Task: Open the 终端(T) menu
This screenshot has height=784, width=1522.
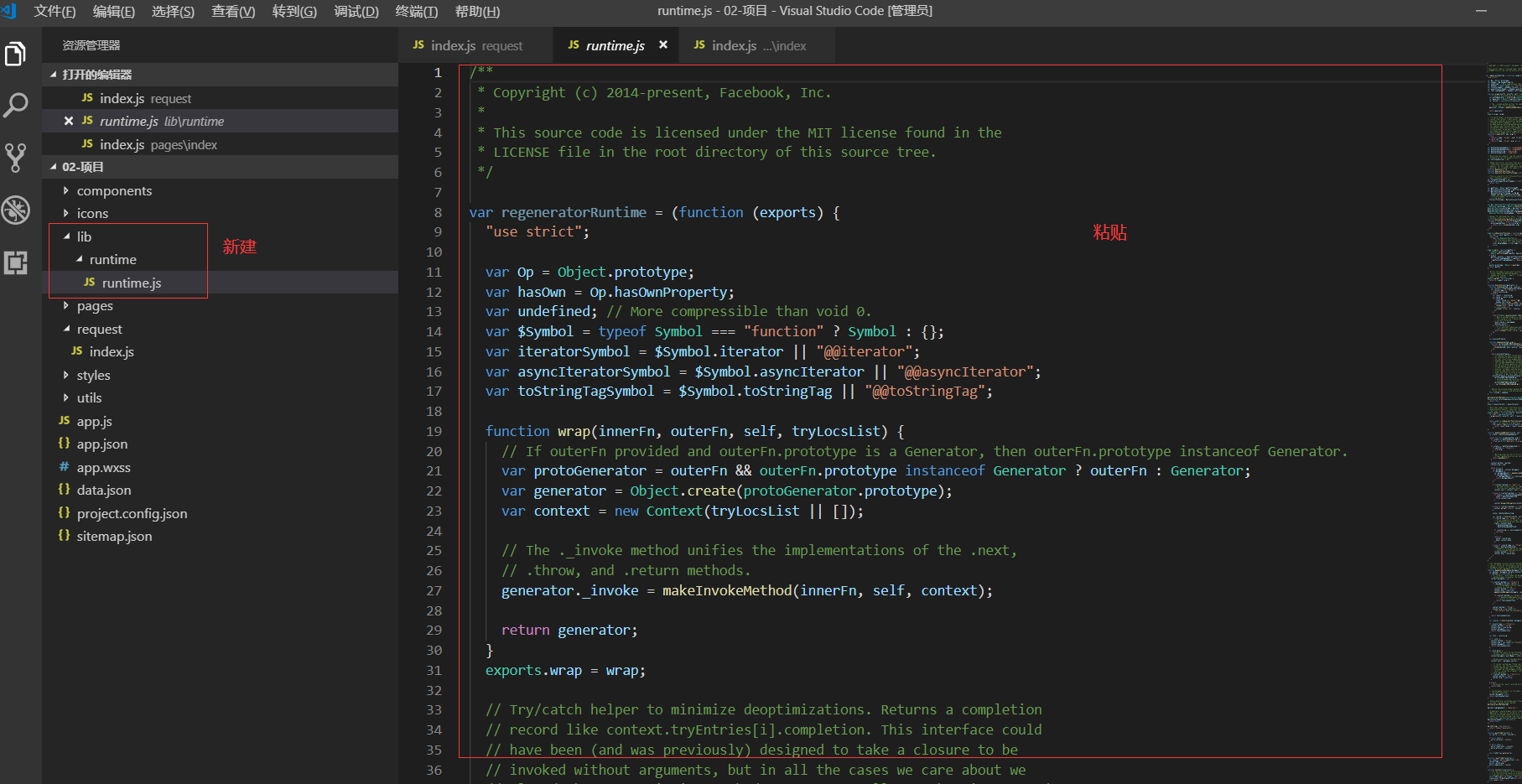Action: [416, 11]
